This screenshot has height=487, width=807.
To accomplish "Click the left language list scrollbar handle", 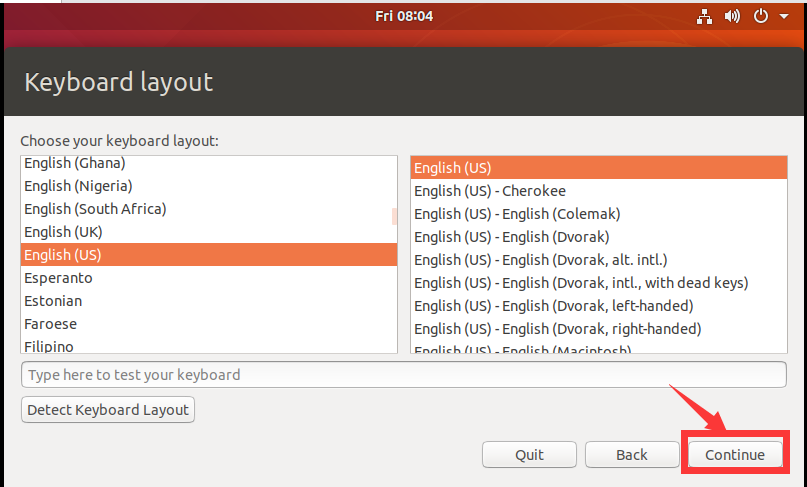I will click(395, 216).
